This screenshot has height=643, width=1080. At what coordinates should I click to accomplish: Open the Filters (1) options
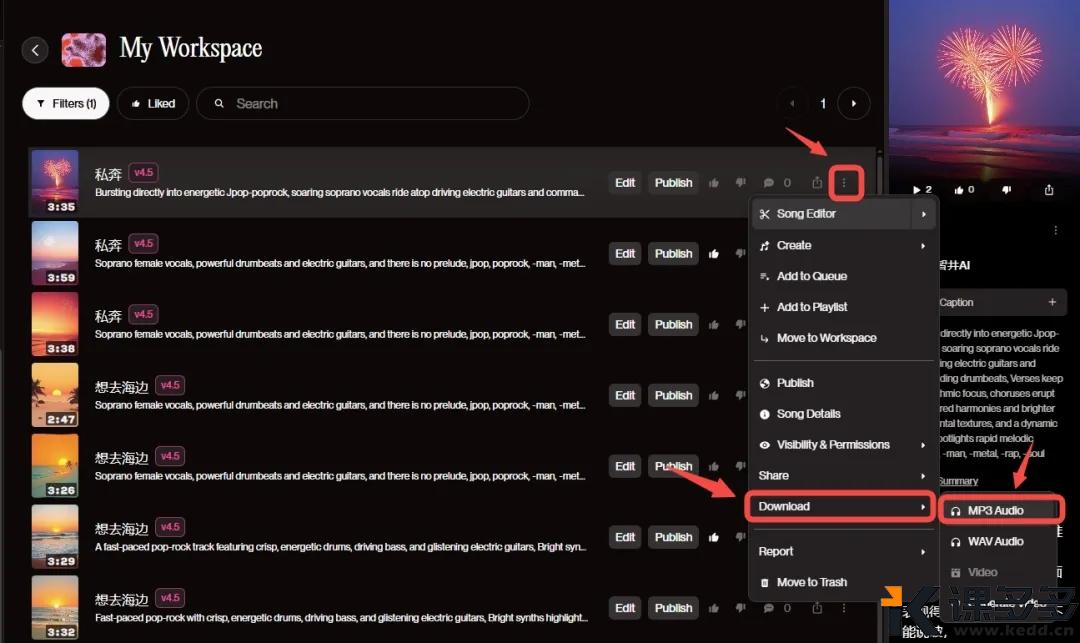tap(66, 103)
